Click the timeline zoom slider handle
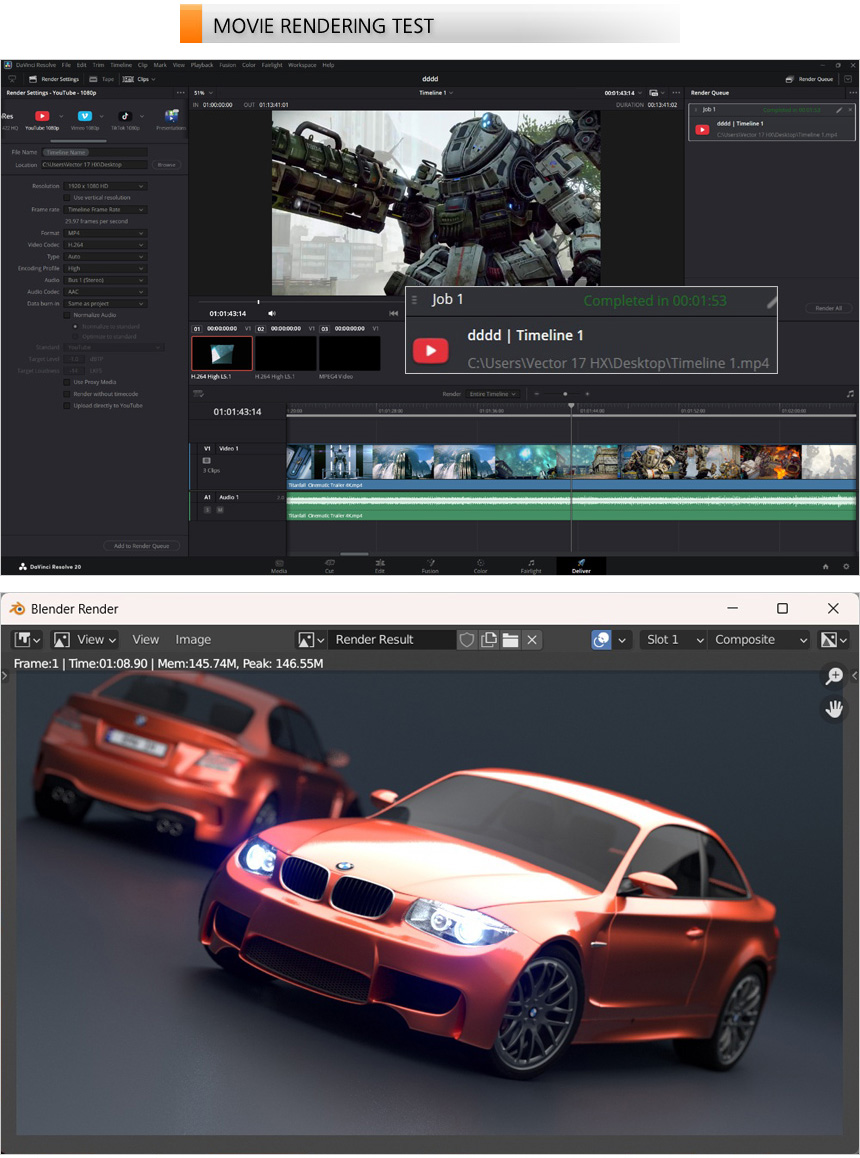This screenshot has width=860, height=1158. coord(566,394)
